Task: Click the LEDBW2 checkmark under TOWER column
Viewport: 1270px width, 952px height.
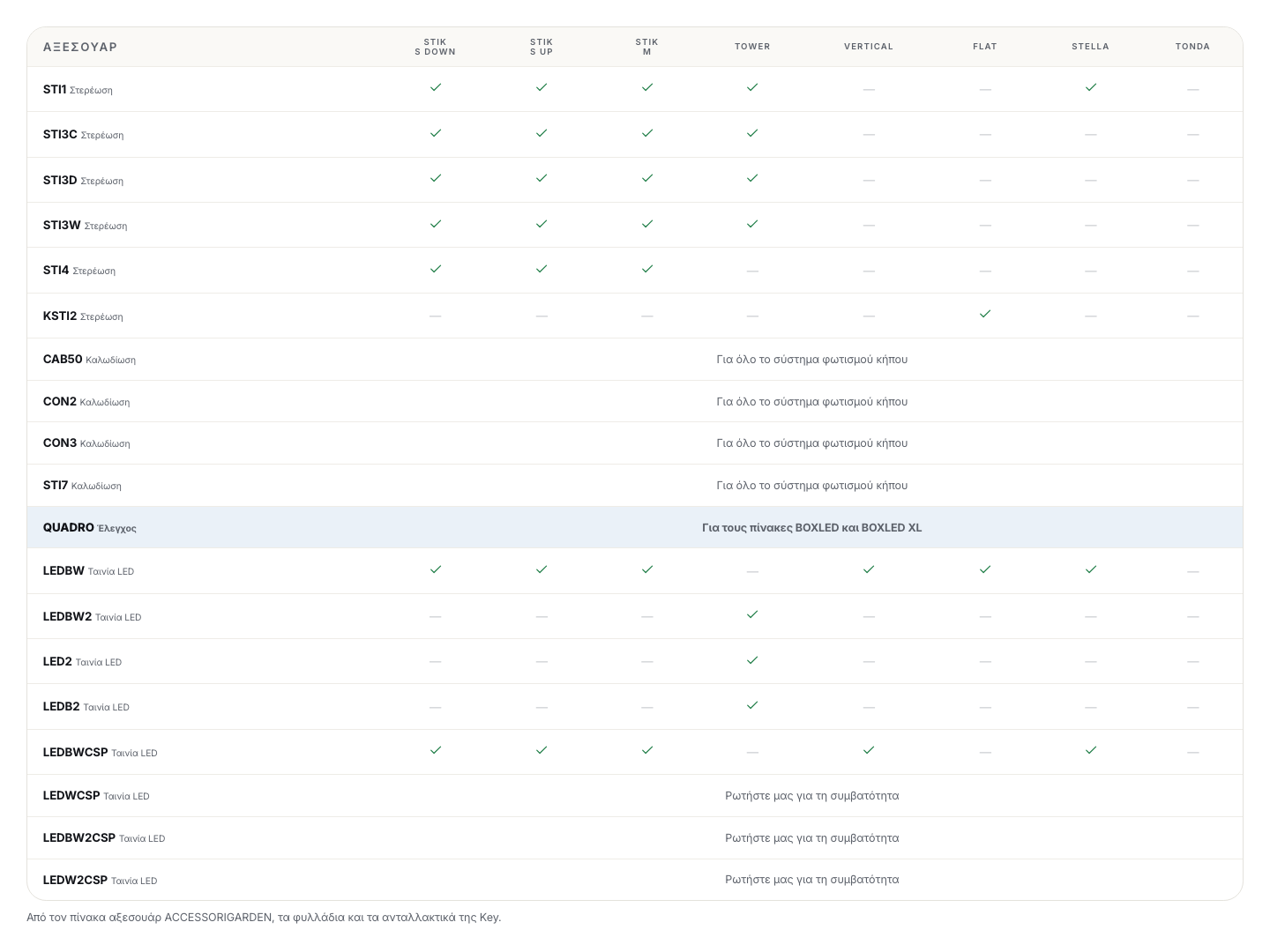Action: [x=752, y=614]
